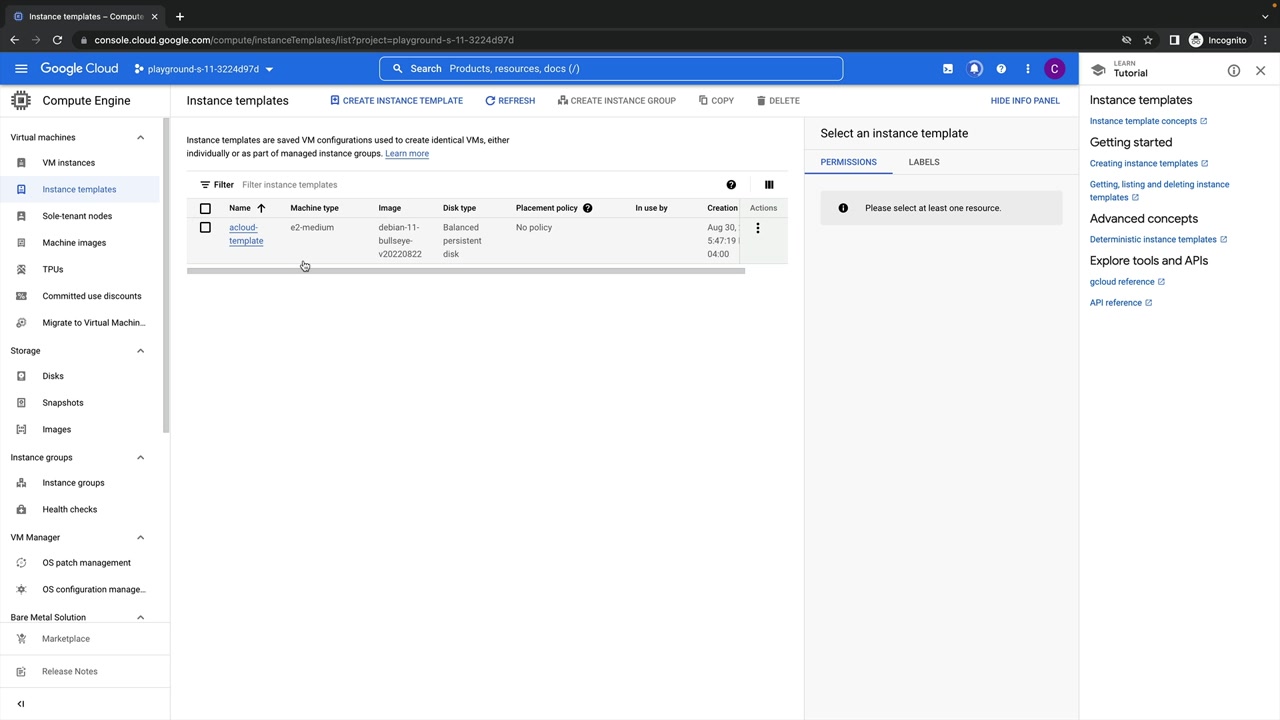Open Deterministic instance templates link

(1158, 240)
